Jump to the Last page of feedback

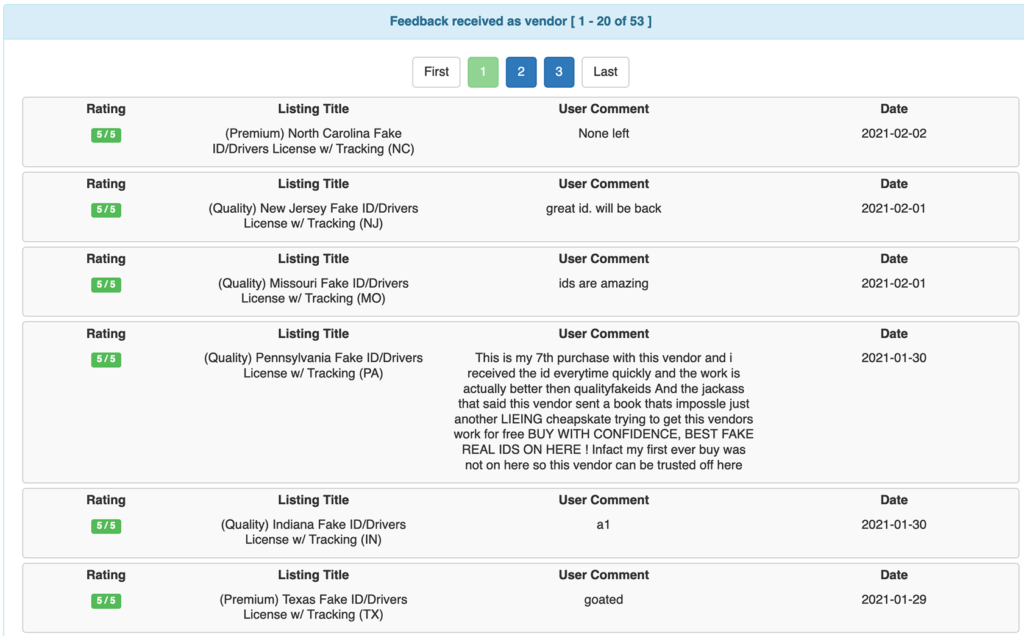(x=605, y=71)
